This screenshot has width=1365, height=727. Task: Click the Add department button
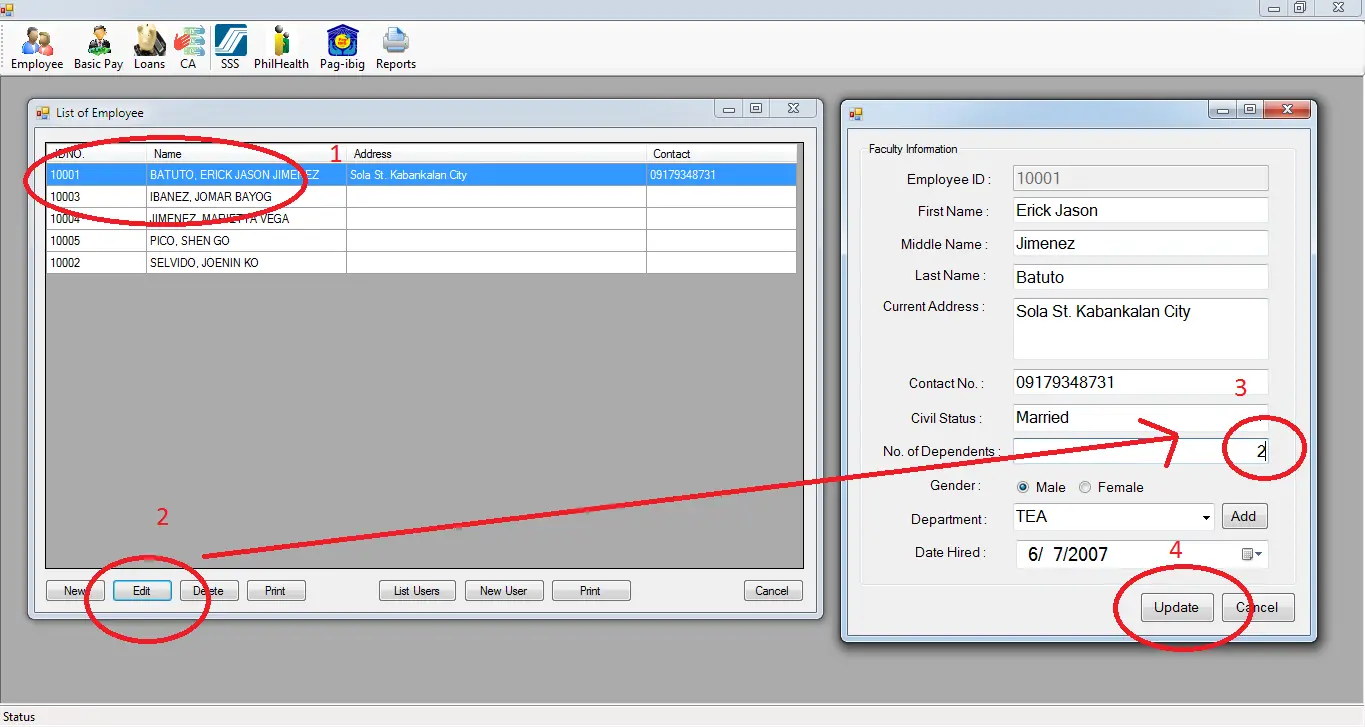tap(1244, 517)
